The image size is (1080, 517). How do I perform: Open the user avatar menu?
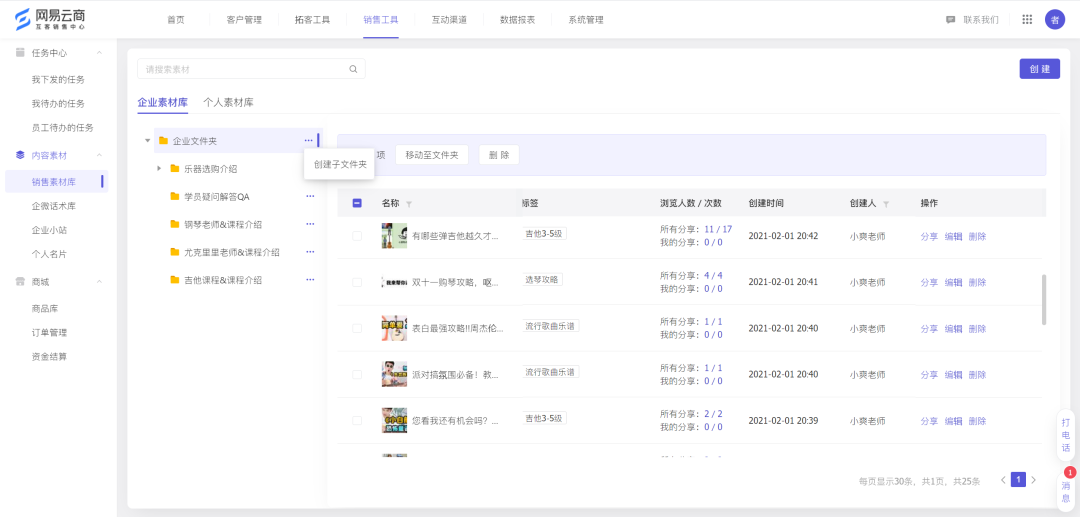click(x=1055, y=20)
